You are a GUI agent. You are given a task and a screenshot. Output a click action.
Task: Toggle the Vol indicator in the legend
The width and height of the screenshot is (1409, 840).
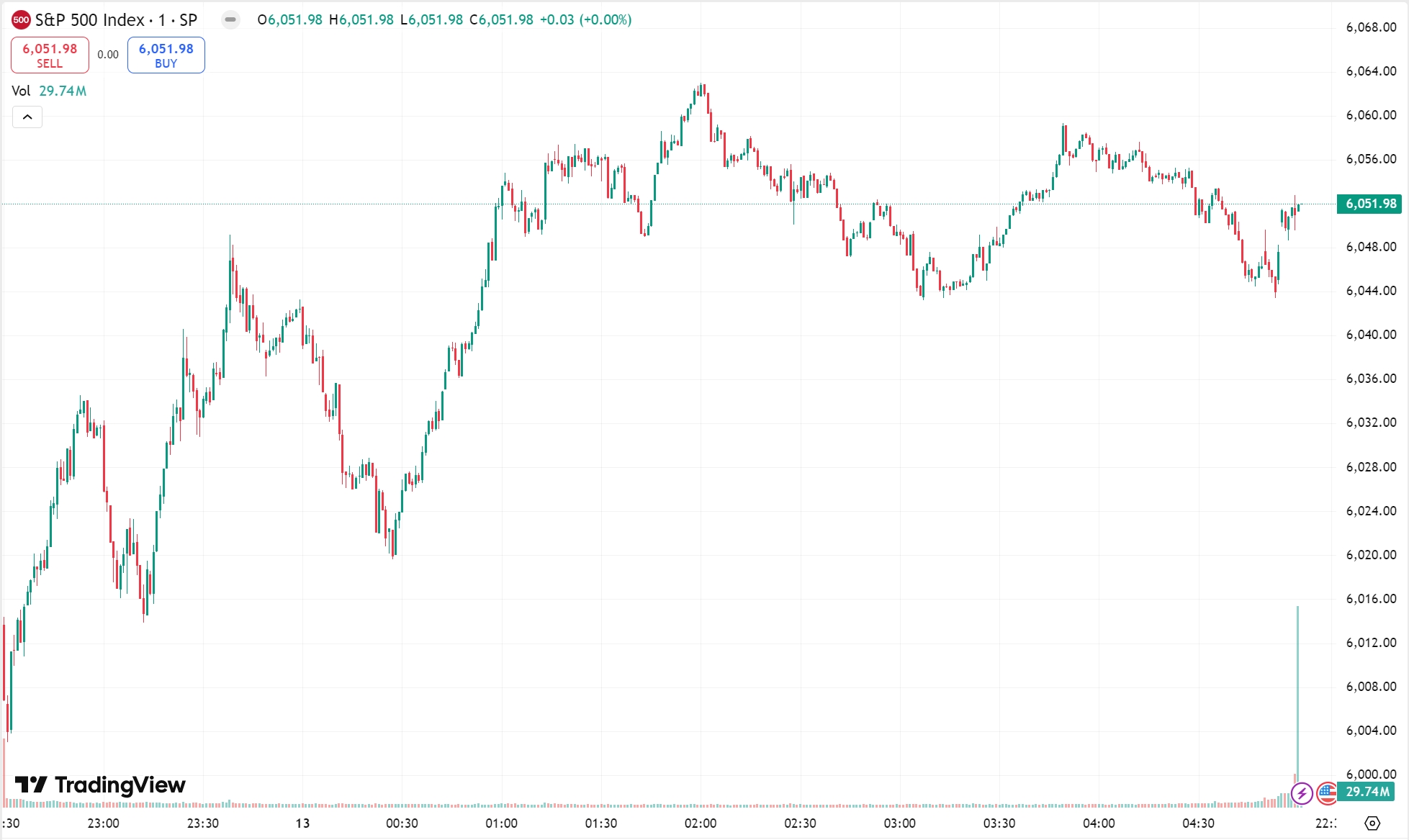point(22,91)
